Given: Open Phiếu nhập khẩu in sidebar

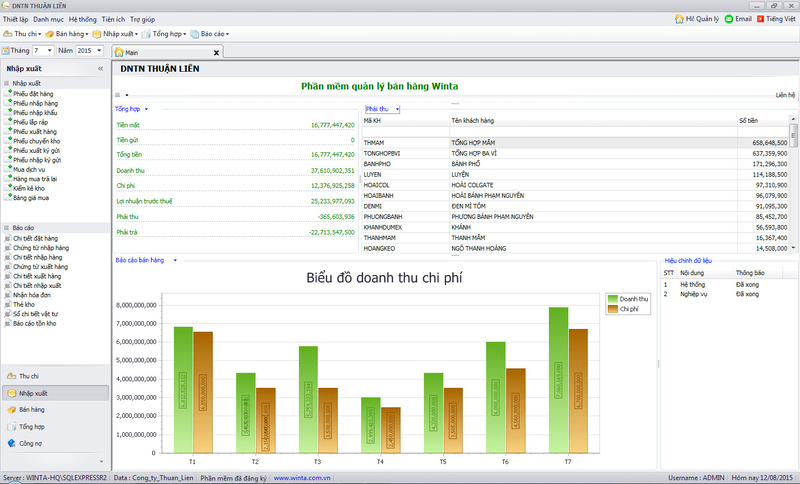Looking at the screenshot, I should [x=35, y=113].
